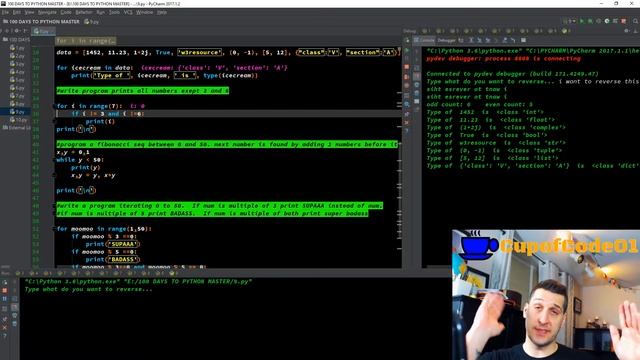Switch to the Debugger tab in Debug panel
The image size is (640, 360).
click(447, 40)
